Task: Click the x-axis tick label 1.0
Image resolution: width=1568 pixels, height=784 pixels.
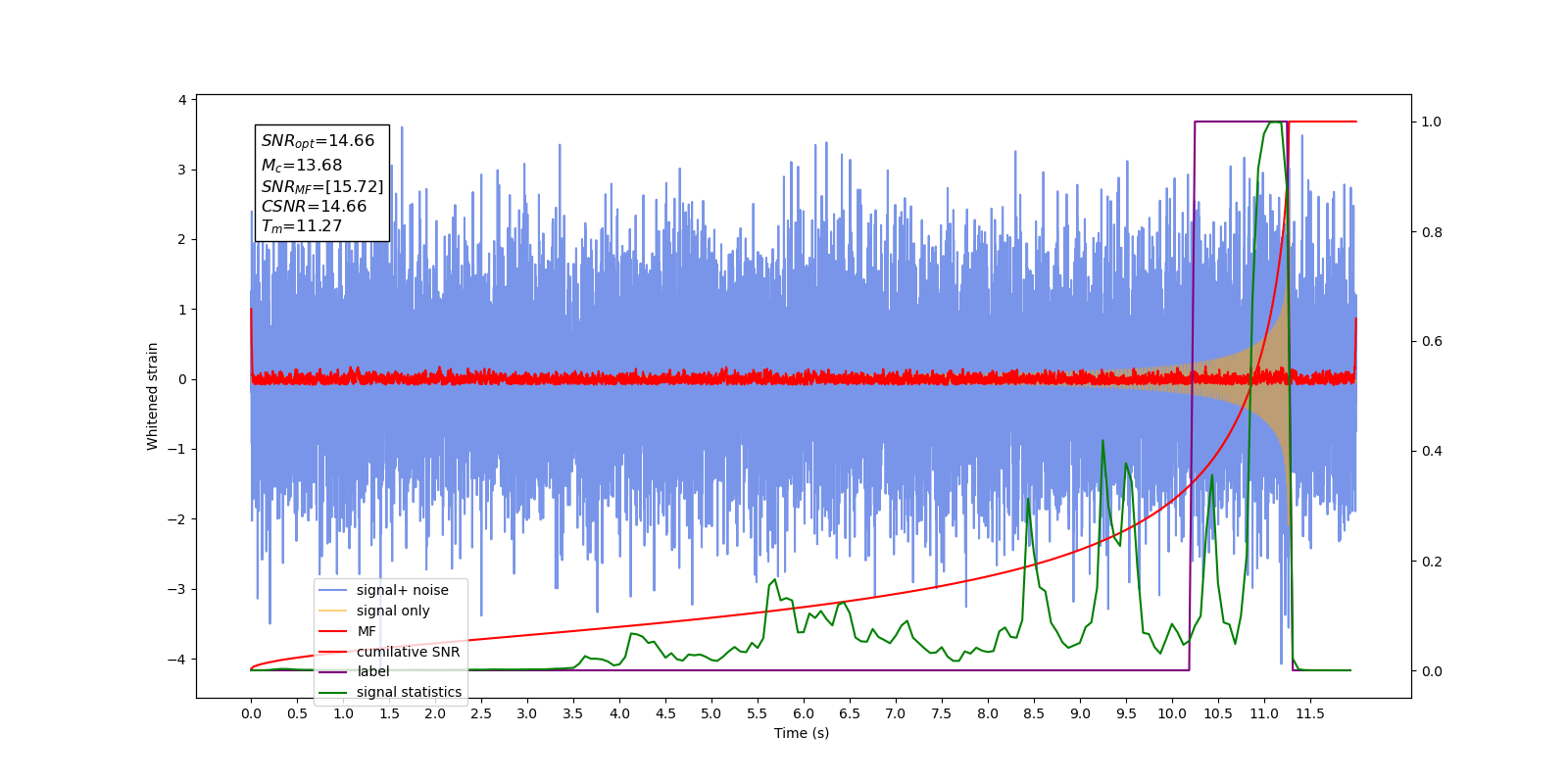Action: (343, 713)
